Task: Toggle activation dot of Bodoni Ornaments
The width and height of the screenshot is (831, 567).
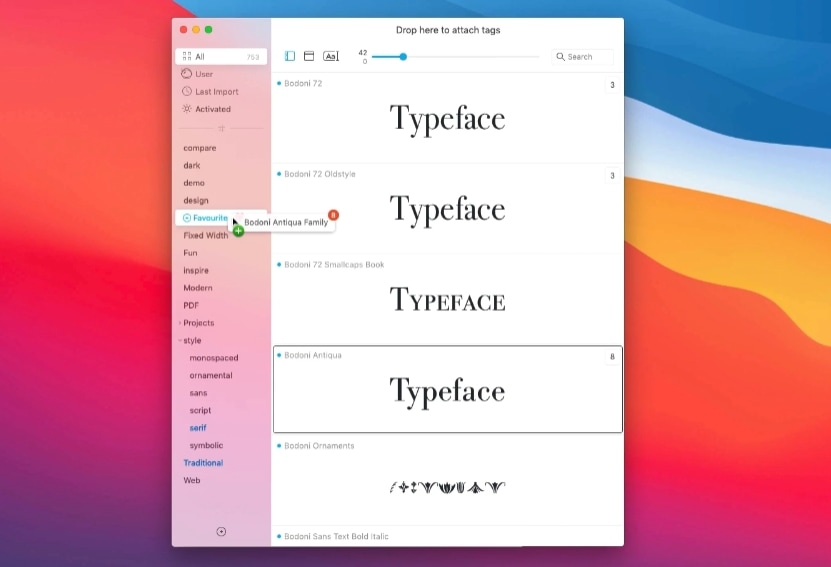Action: click(279, 446)
